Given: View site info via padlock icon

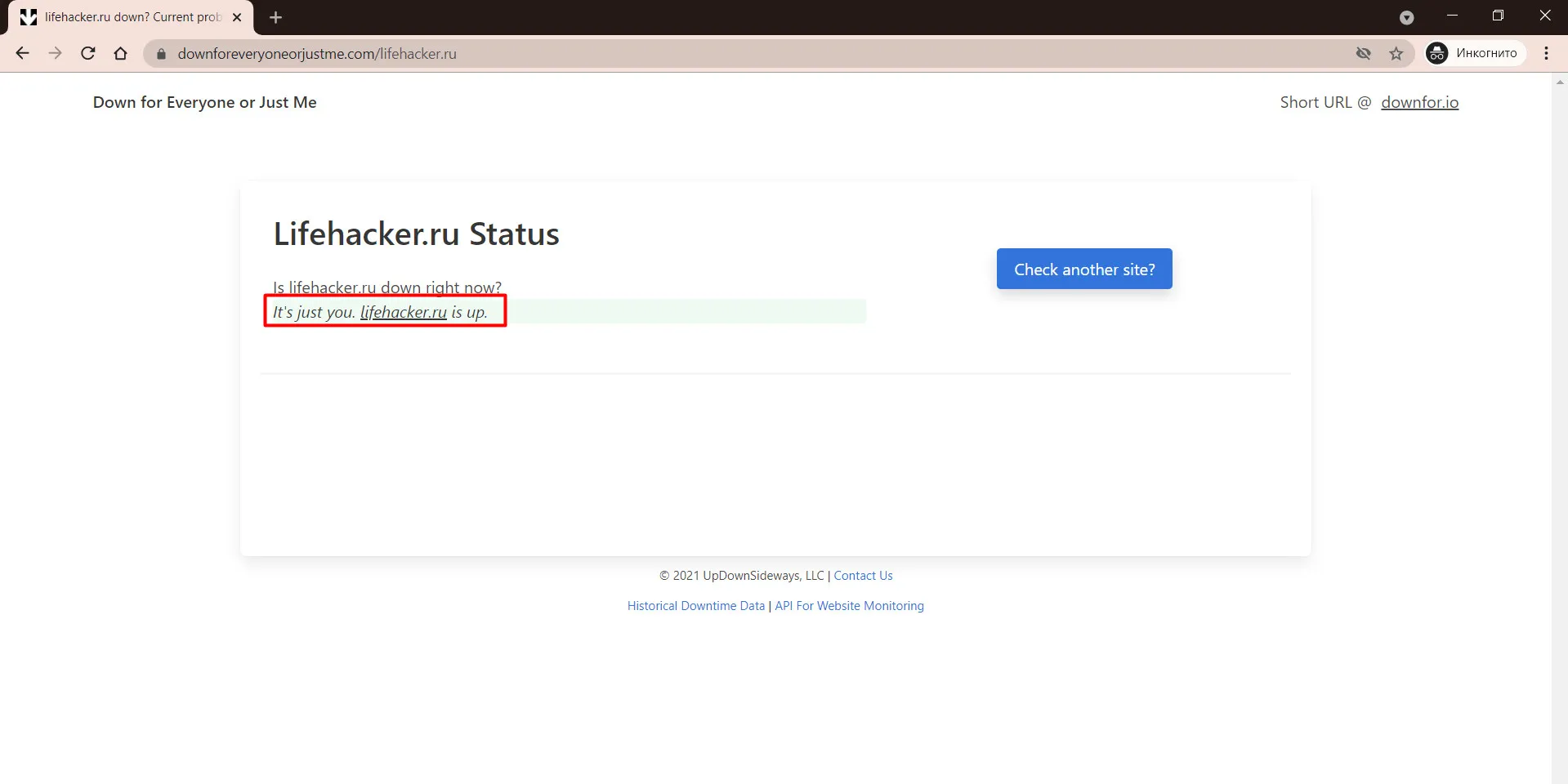Looking at the screenshot, I should 161,54.
